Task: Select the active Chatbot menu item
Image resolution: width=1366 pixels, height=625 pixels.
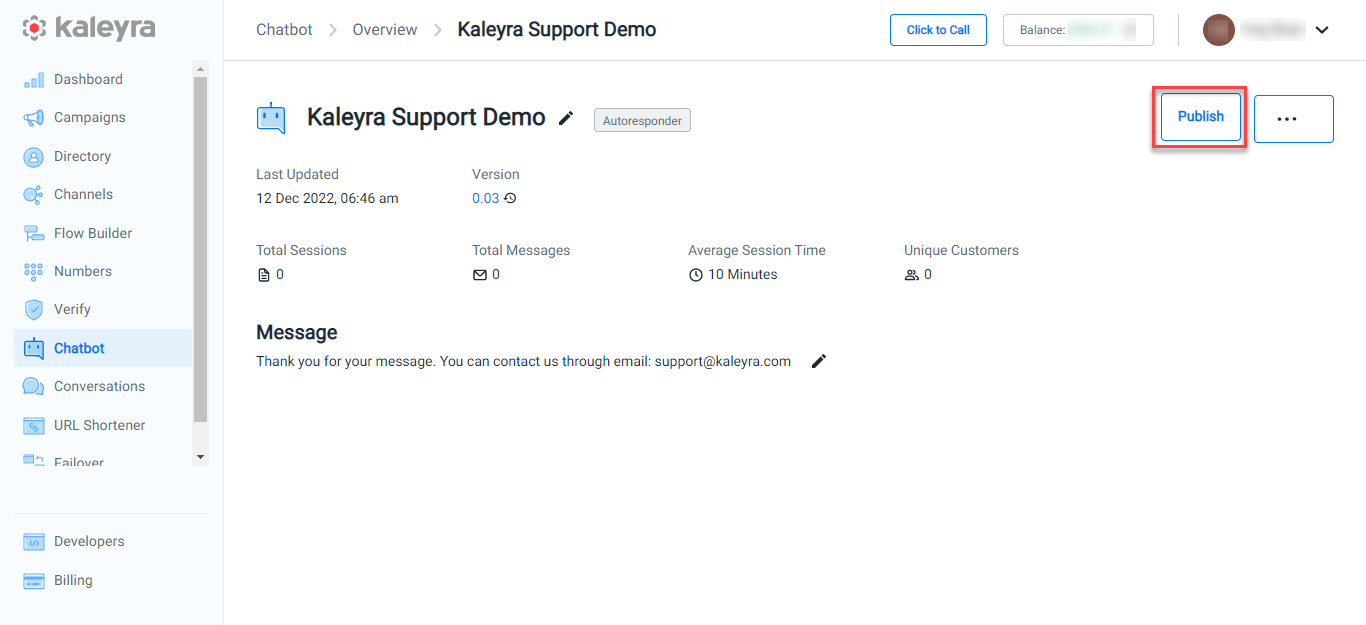Action: [103, 348]
